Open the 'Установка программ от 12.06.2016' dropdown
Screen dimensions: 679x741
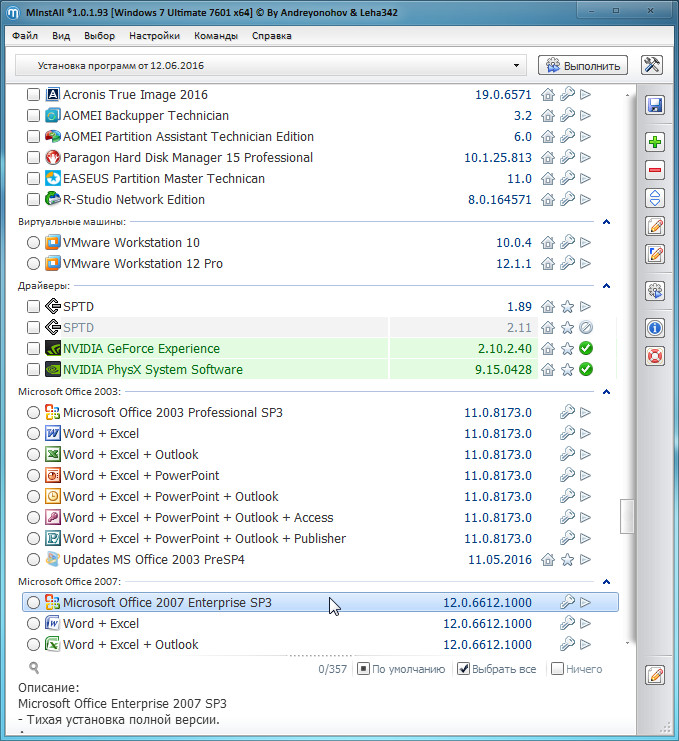point(271,66)
